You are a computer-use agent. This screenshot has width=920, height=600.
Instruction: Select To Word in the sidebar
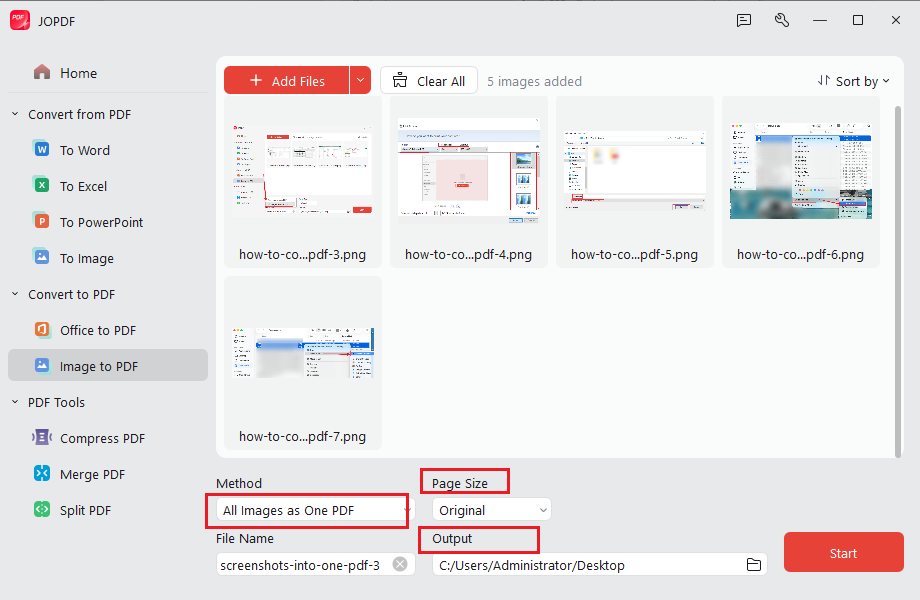point(108,150)
